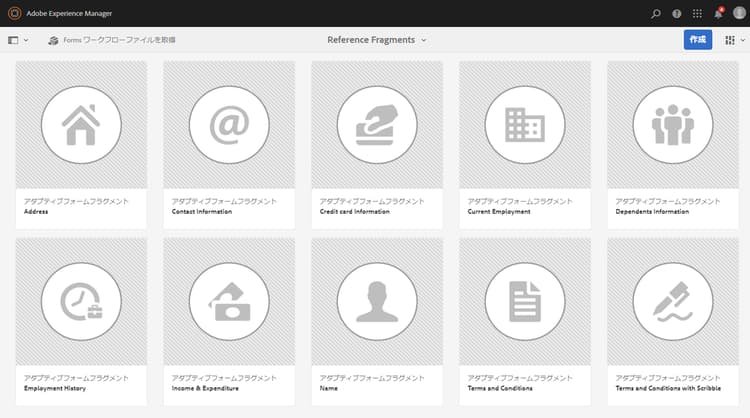This screenshot has width=750, height=418.
Task: Select the Income & Expenditure money icon
Action: tap(229, 301)
